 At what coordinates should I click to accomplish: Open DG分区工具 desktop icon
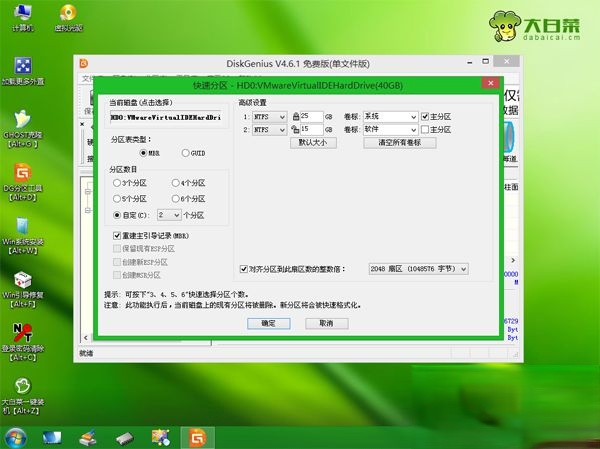click(23, 182)
